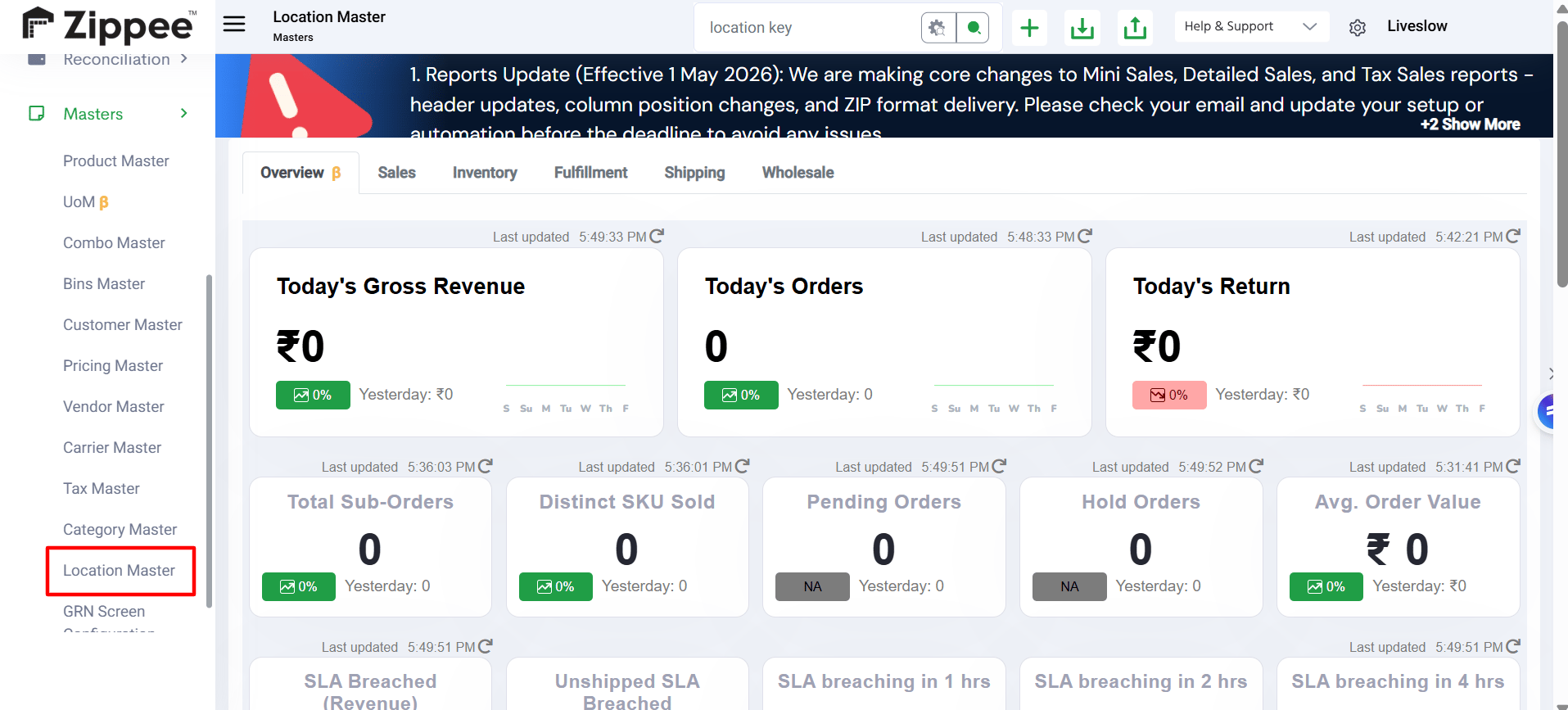The image size is (1568, 710).
Task: Open Combo Master in sidebar
Action: [x=114, y=243]
